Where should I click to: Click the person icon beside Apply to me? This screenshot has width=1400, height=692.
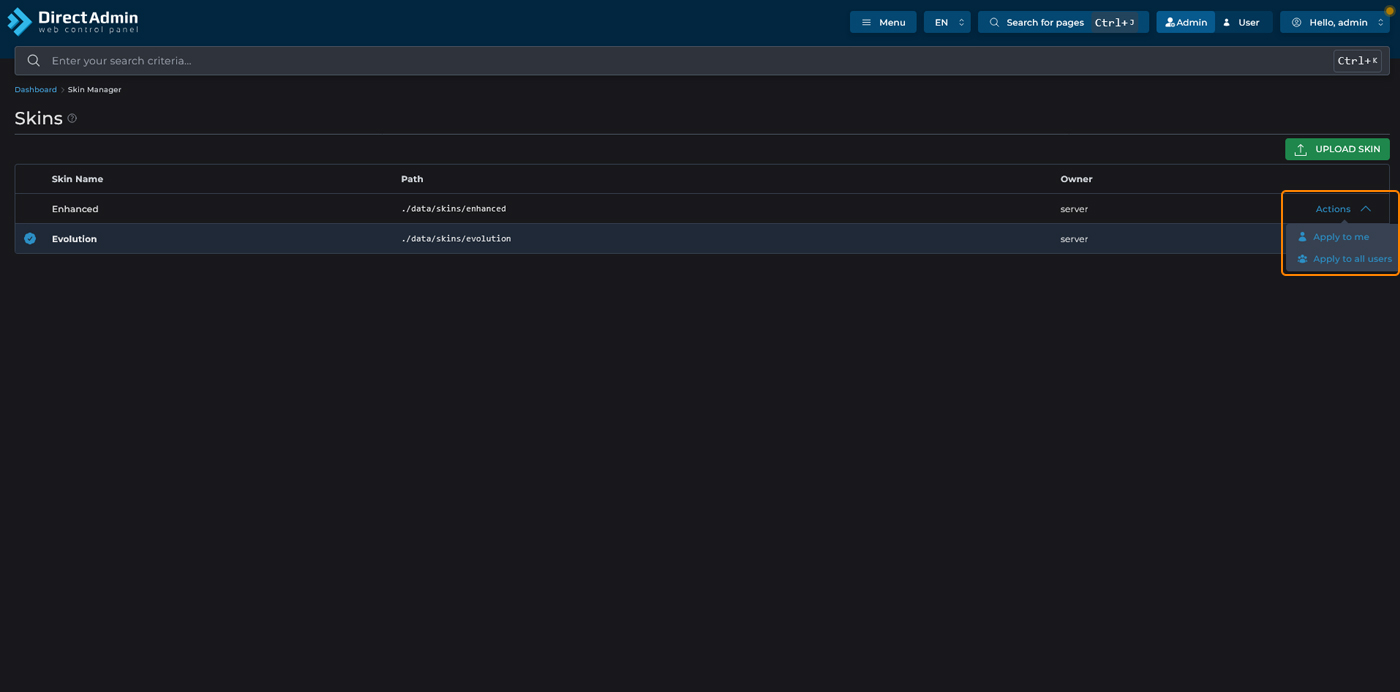[1302, 237]
